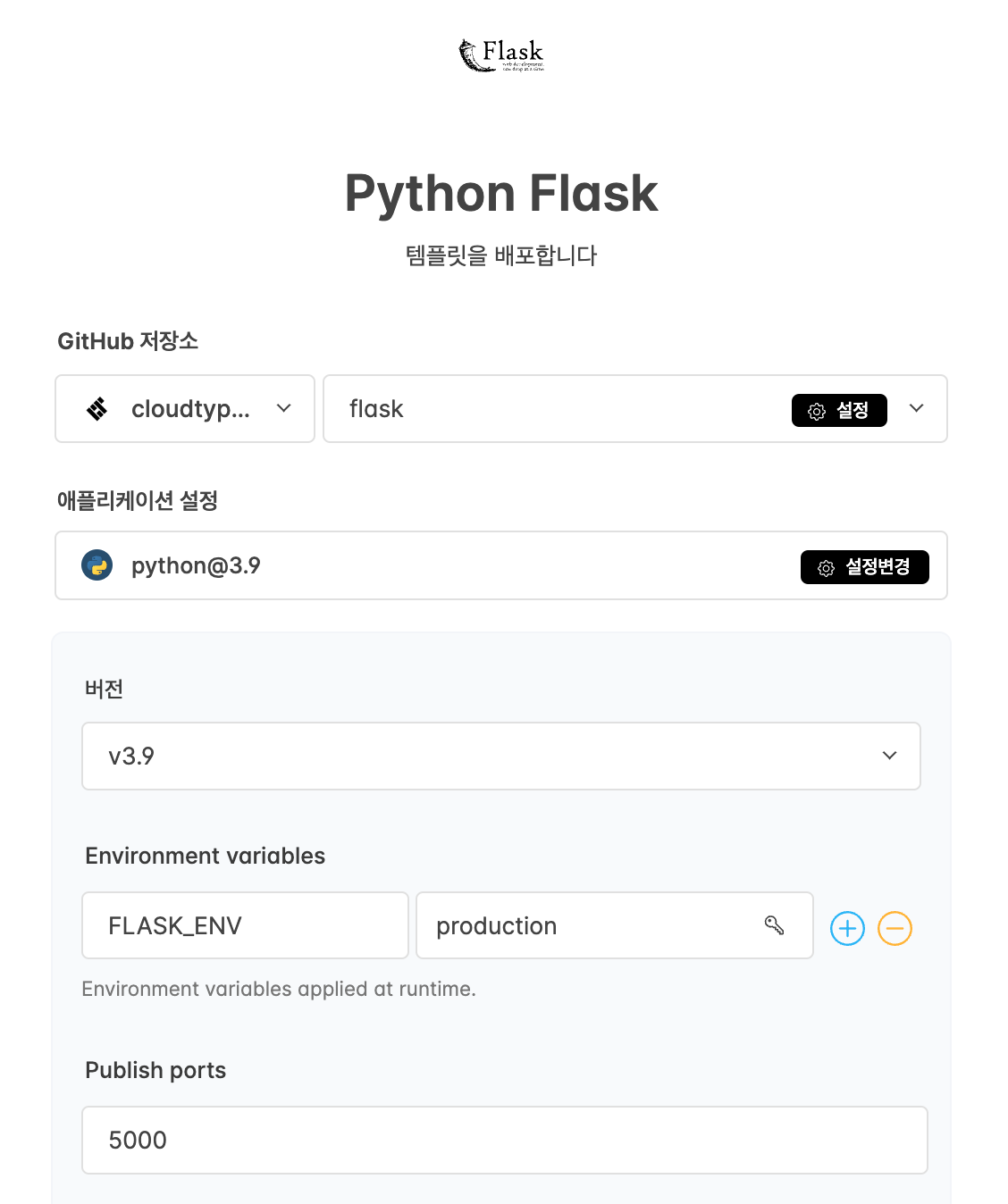Image resolution: width=1008 pixels, height=1204 pixels.
Task: Click the FLASK_ENV variable name field
Action: pos(245,925)
